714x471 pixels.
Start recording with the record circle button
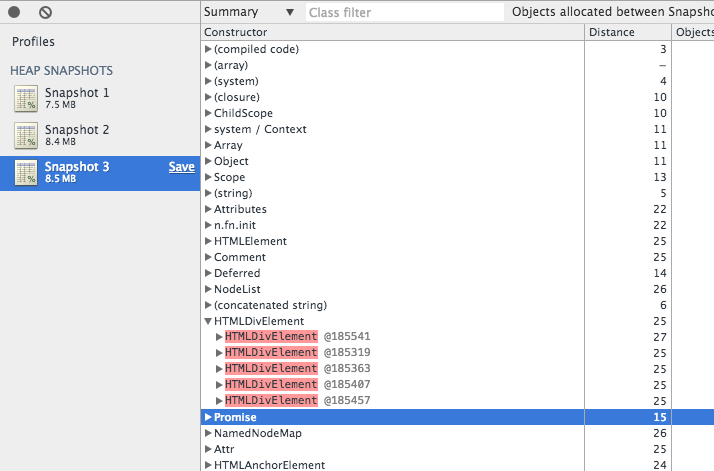click(14, 12)
